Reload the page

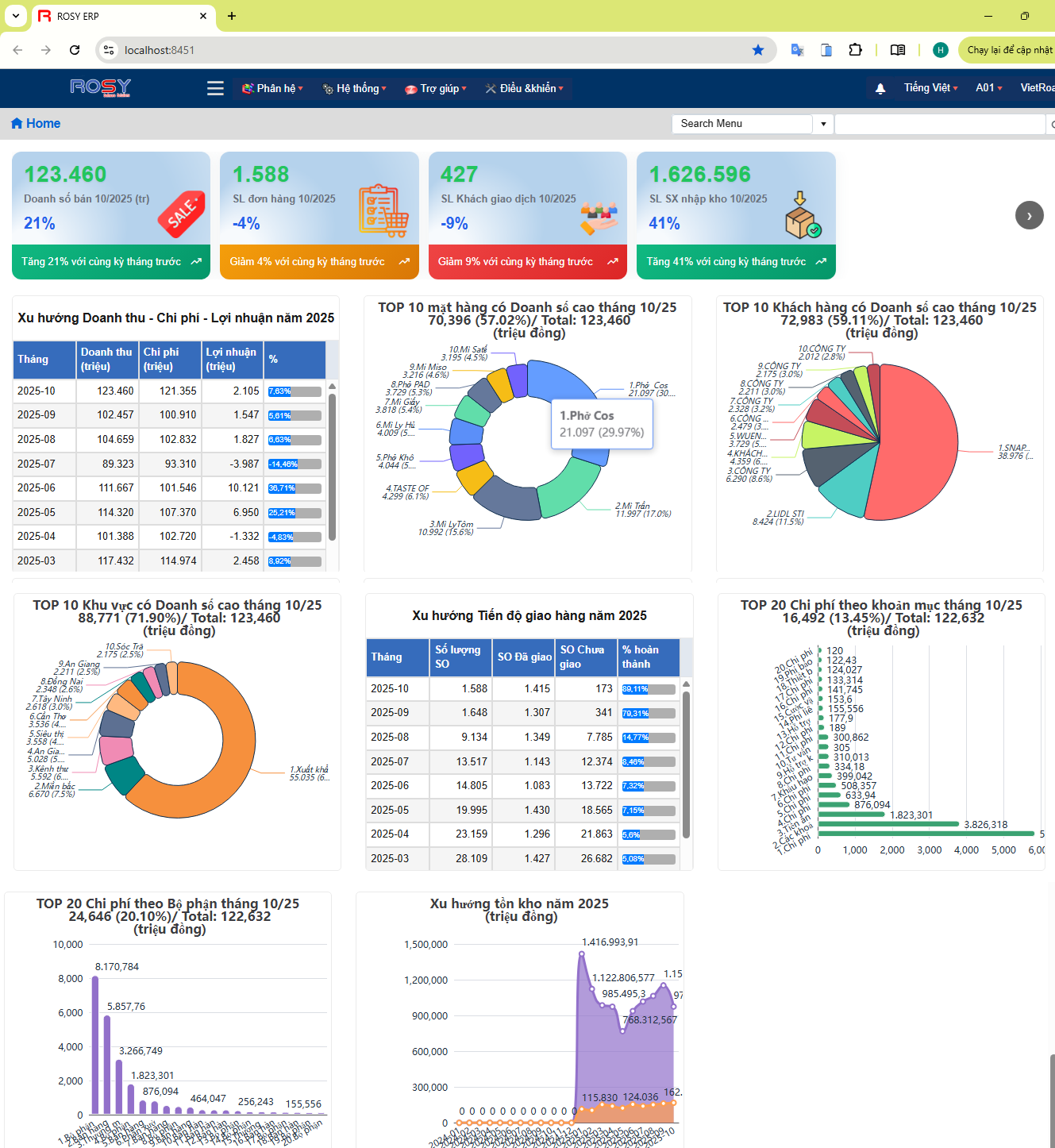click(x=75, y=50)
